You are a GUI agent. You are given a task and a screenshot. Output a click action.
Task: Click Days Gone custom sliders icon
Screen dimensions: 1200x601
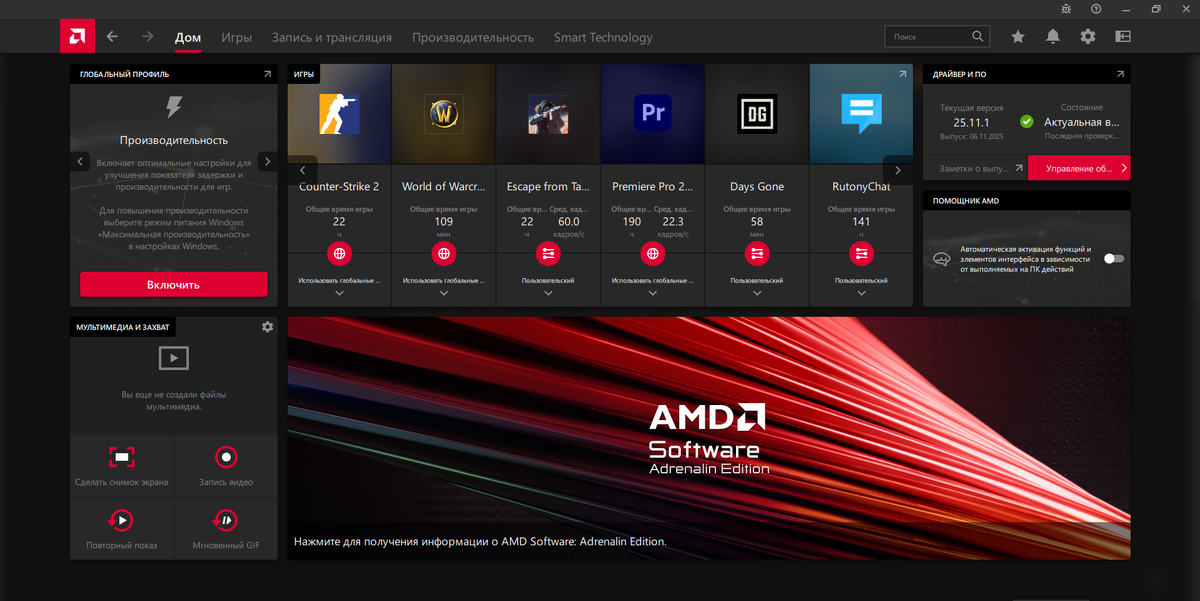pyautogui.click(x=757, y=254)
